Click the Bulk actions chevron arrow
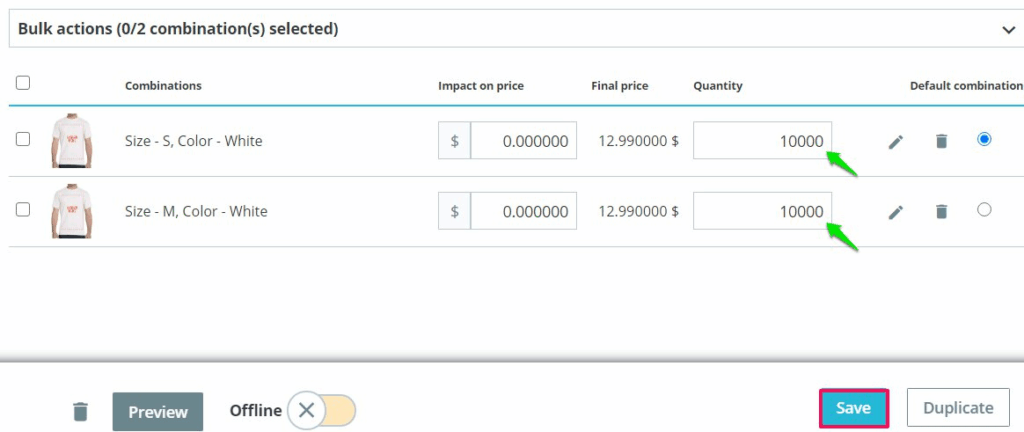 coord(1008,30)
